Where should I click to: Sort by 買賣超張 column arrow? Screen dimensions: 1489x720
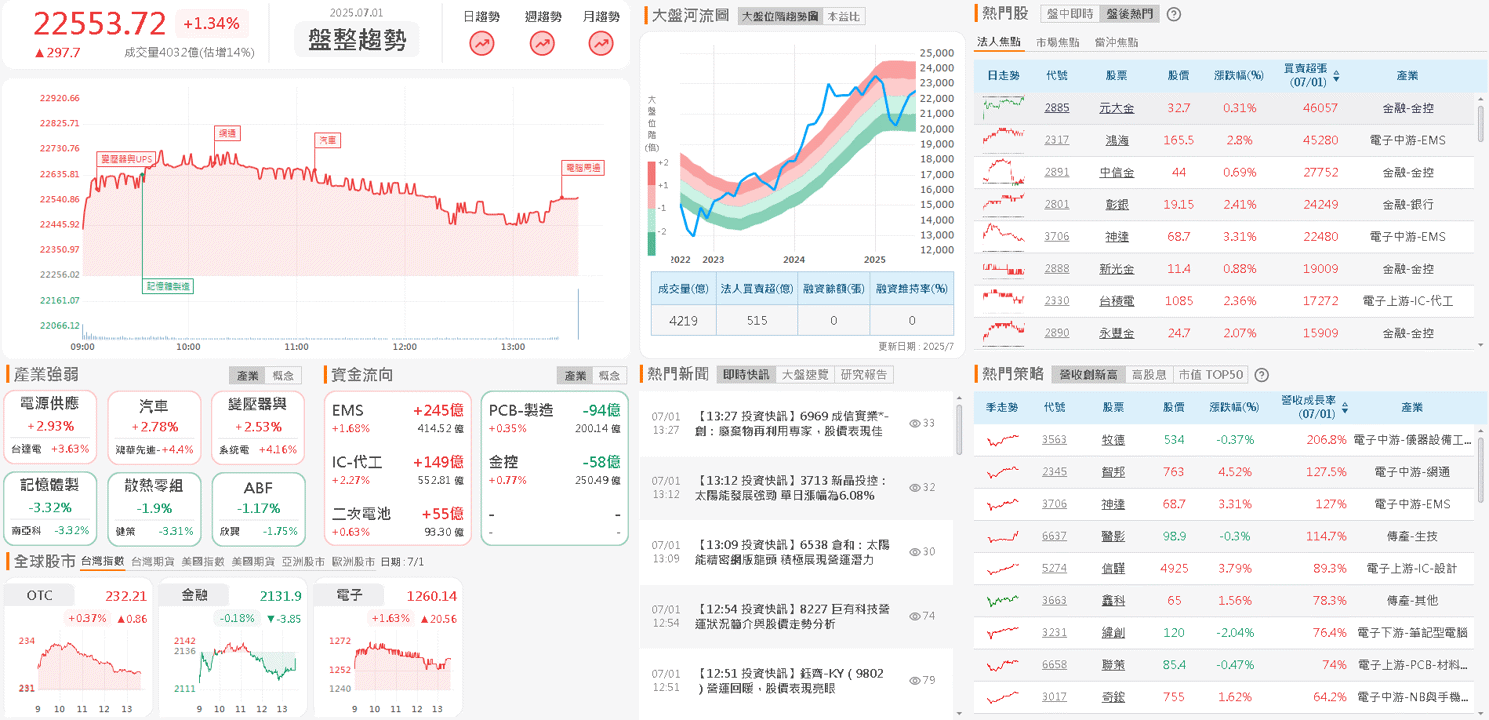click(1336, 76)
